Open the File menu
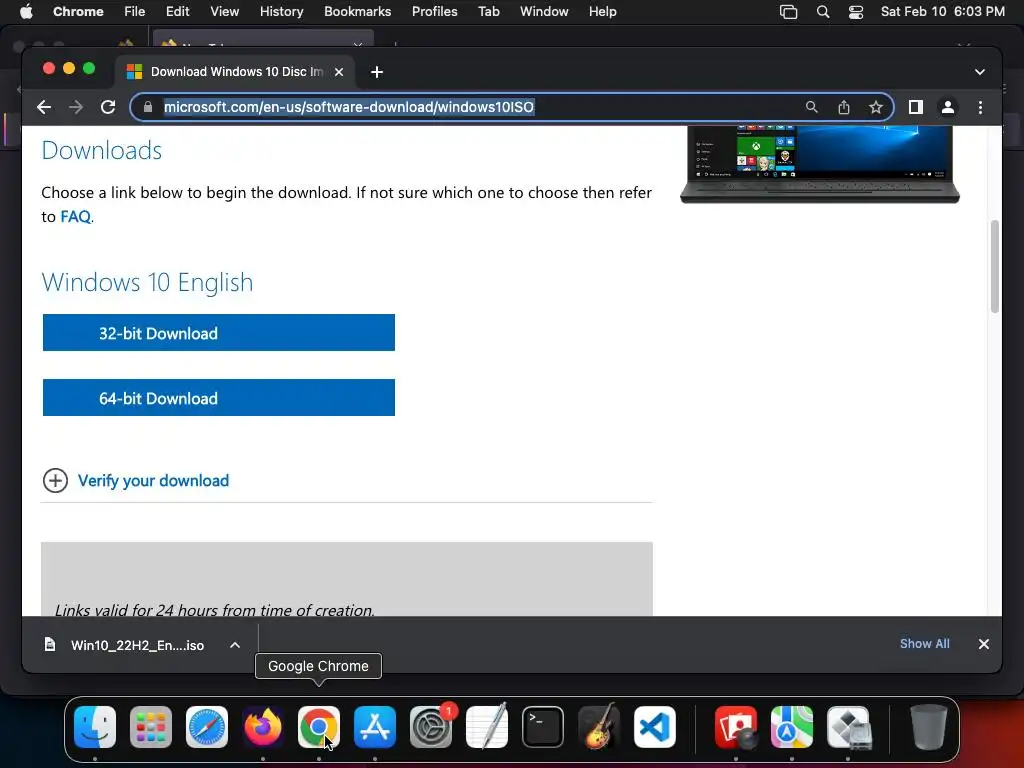This screenshot has width=1024, height=768. point(135,12)
